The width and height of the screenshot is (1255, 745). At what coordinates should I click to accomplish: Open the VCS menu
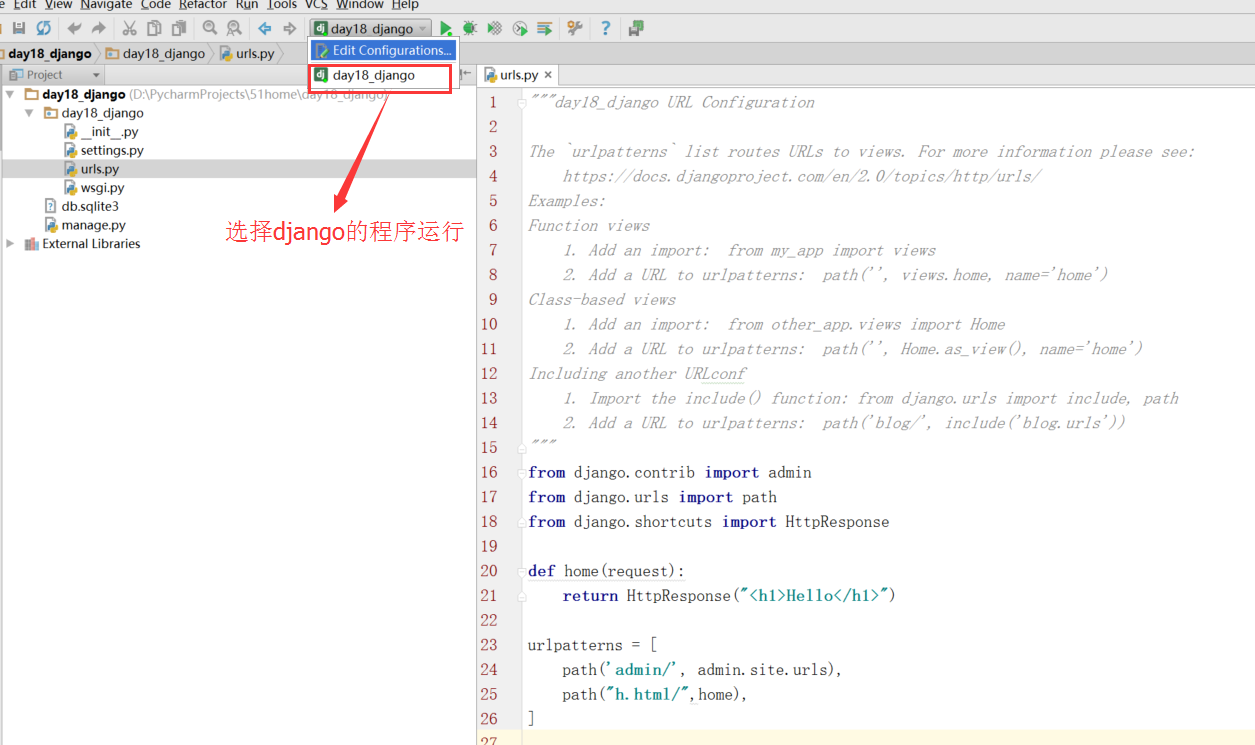316,5
